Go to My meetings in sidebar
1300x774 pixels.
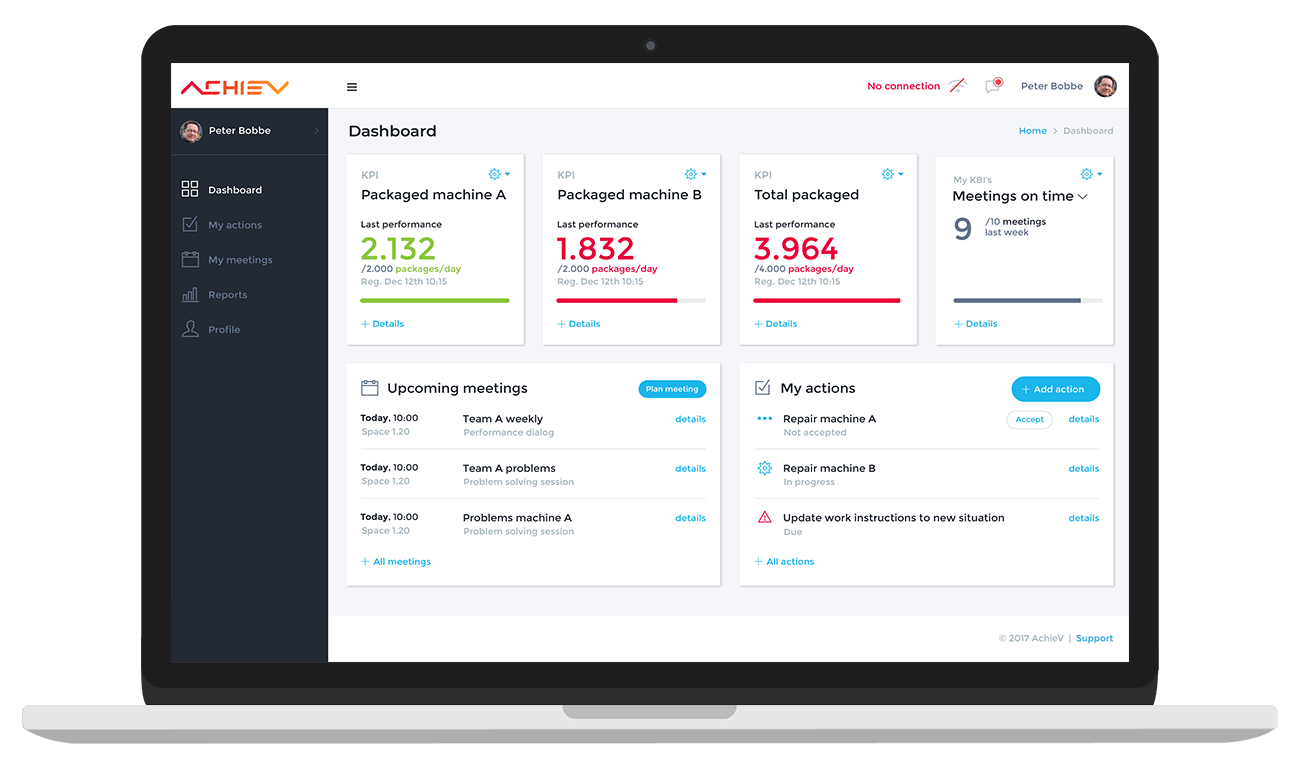pyautogui.click(x=240, y=260)
